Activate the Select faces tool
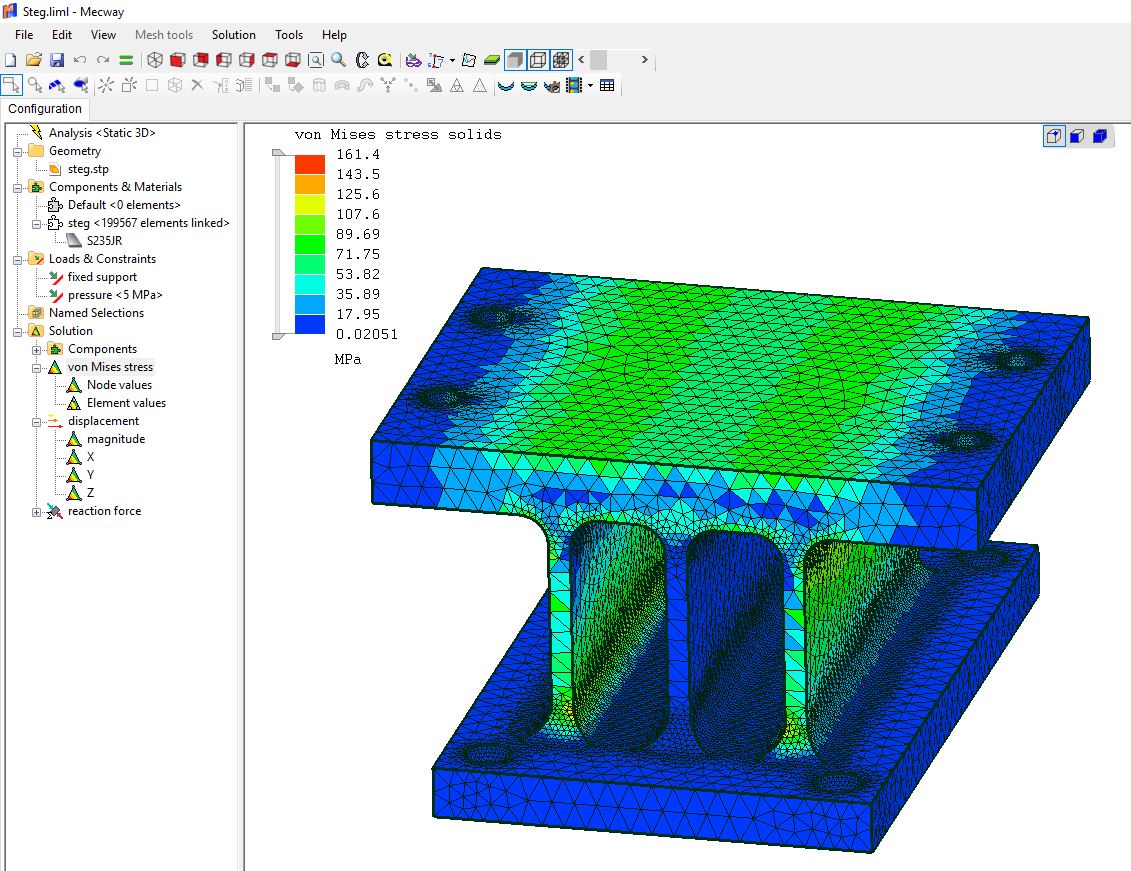Viewport: 1131px width, 871px height. click(x=57, y=86)
